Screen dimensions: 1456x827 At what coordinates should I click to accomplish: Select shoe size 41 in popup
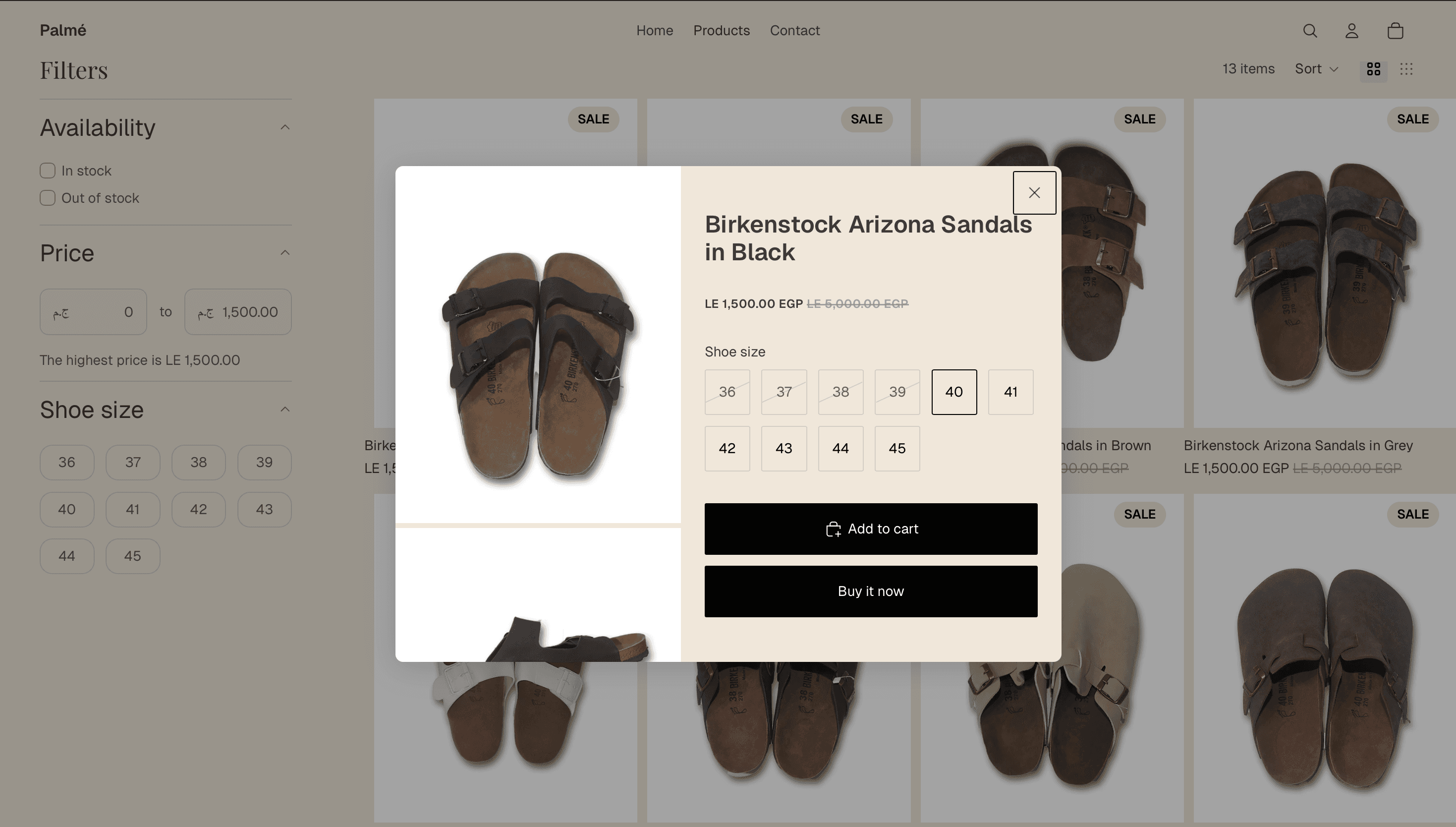click(1010, 392)
